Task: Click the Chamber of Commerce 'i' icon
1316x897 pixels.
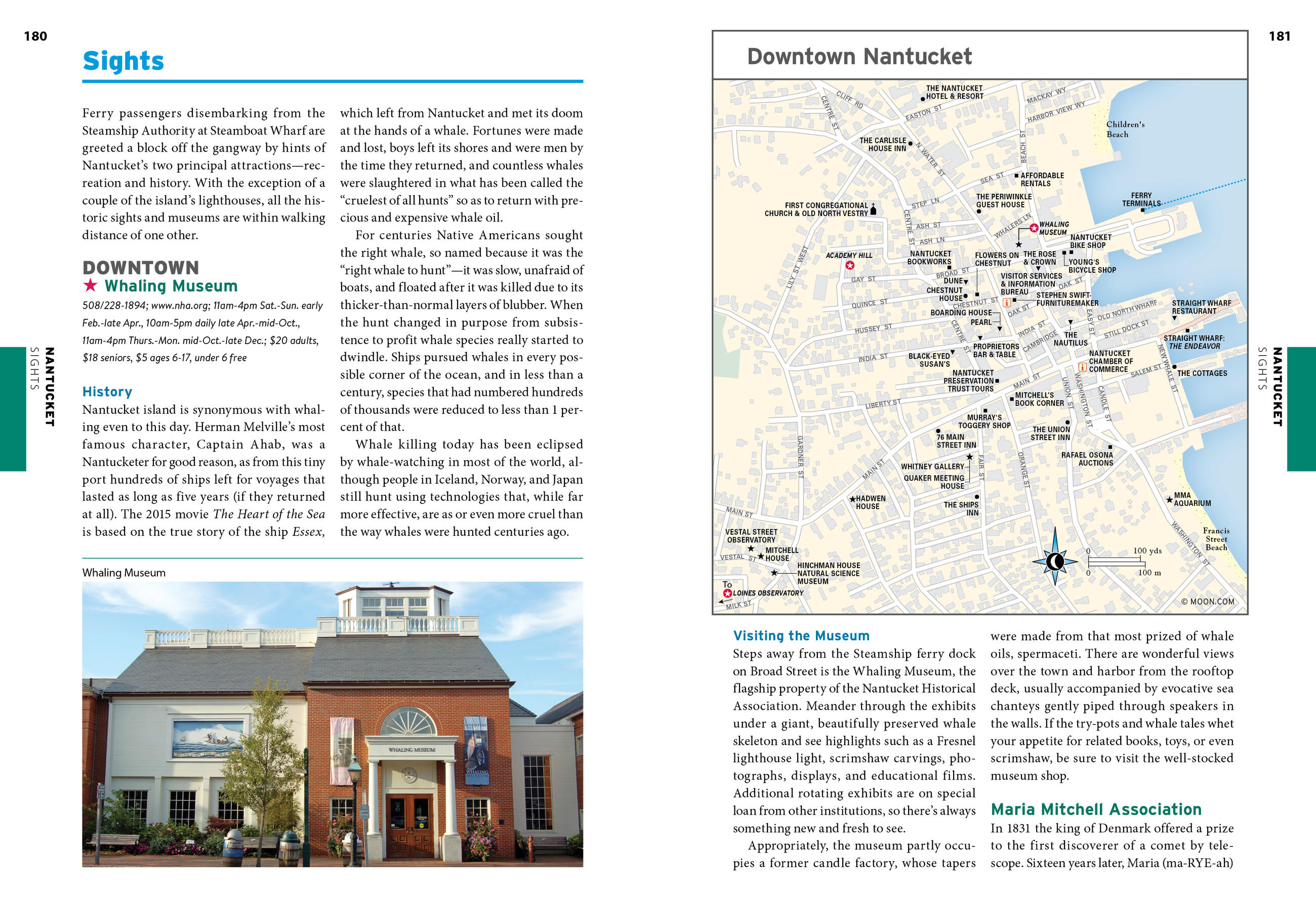Action: coord(1082,367)
